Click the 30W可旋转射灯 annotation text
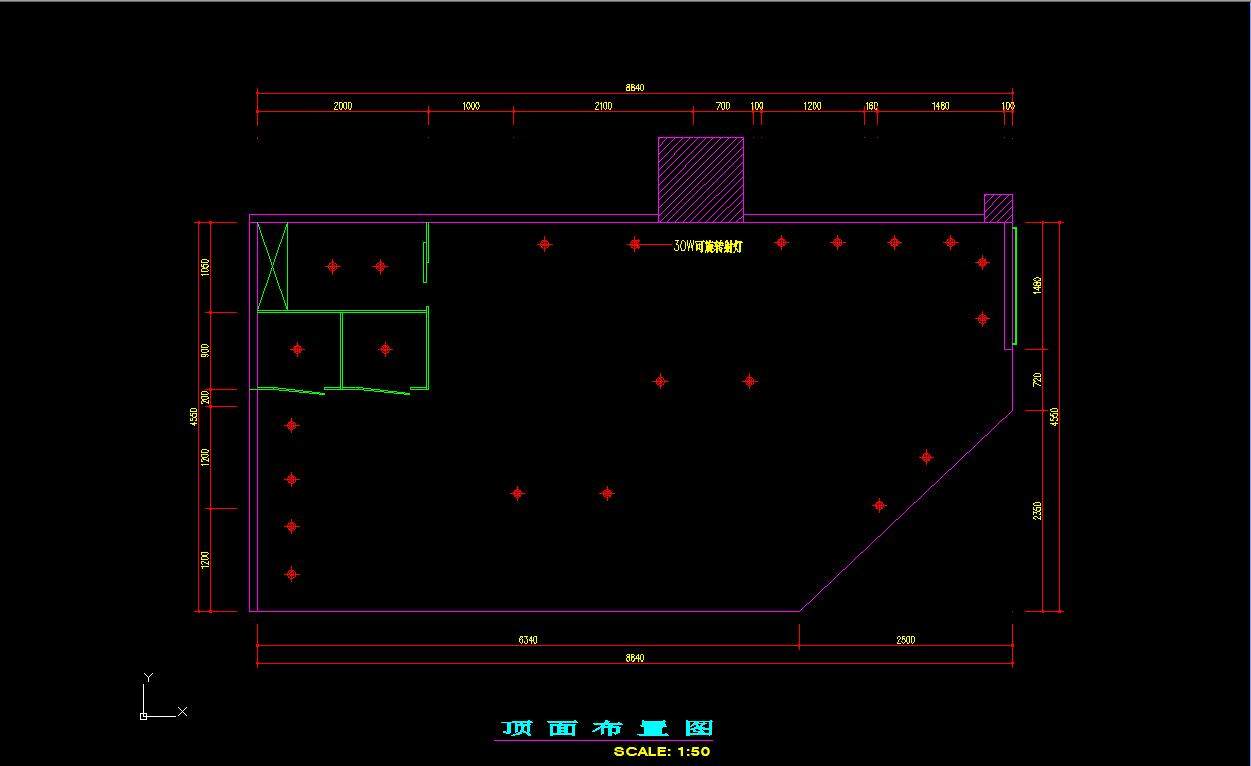The width and height of the screenshot is (1251, 766). pos(708,246)
